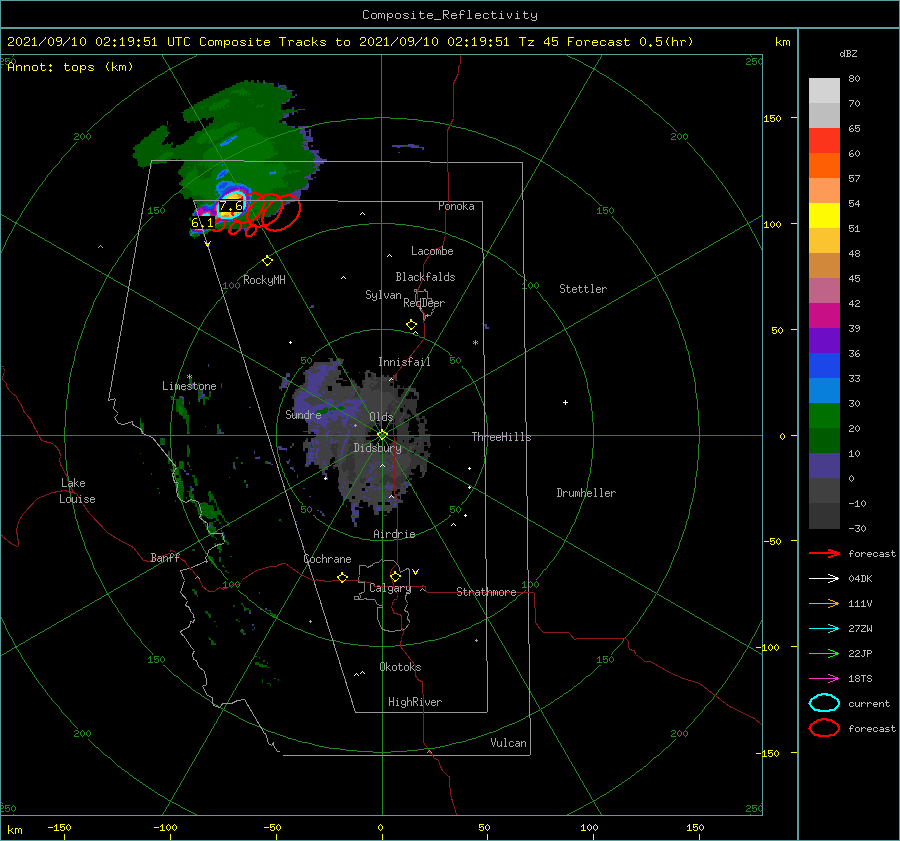Click the storm top label 7.6

click(x=231, y=206)
